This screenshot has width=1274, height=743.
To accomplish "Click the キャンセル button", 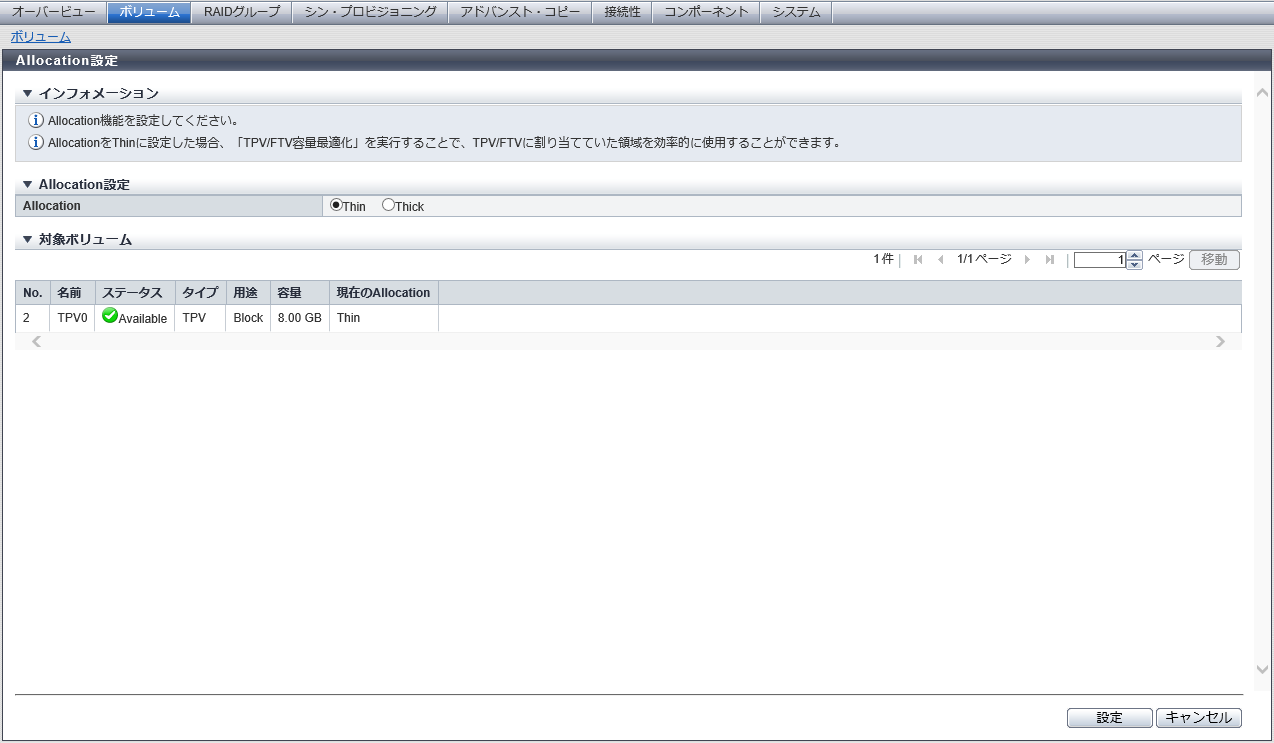I will (x=1198, y=718).
